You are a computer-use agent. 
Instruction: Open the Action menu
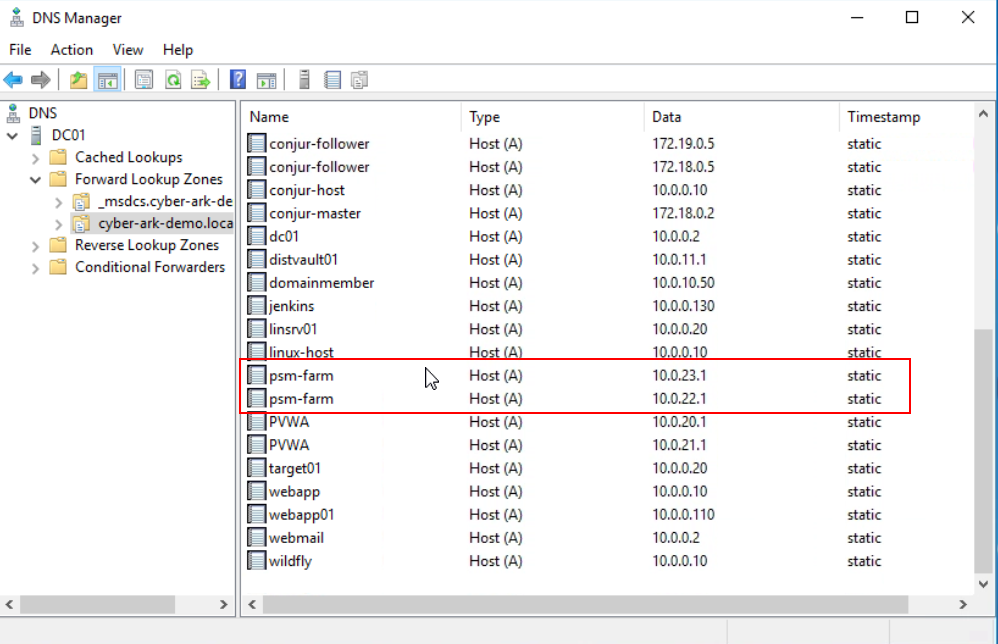tap(72, 50)
